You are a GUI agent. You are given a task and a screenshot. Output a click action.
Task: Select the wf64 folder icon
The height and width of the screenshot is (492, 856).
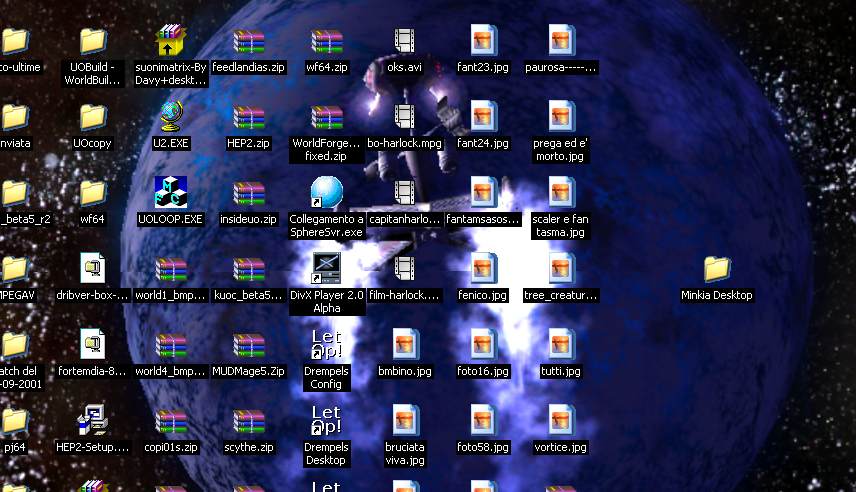[93, 193]
